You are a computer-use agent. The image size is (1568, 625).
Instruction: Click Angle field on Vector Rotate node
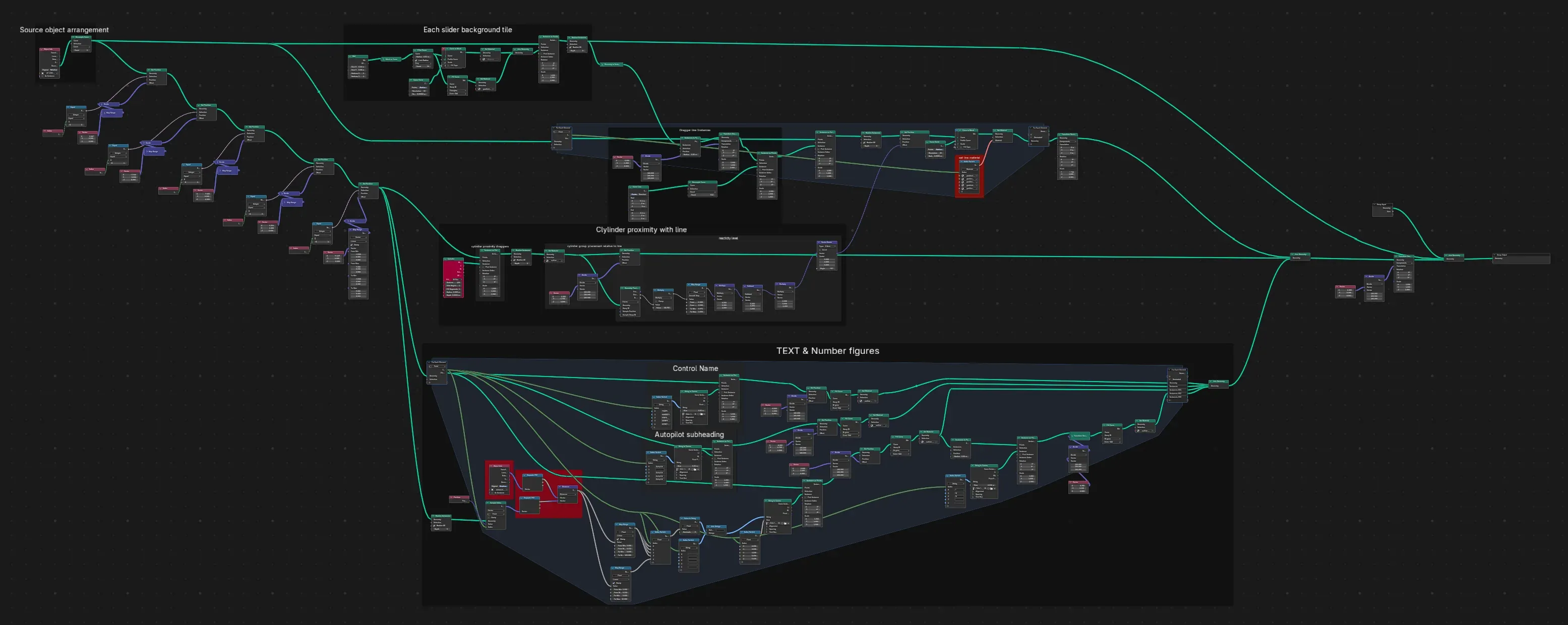(827, 269)
